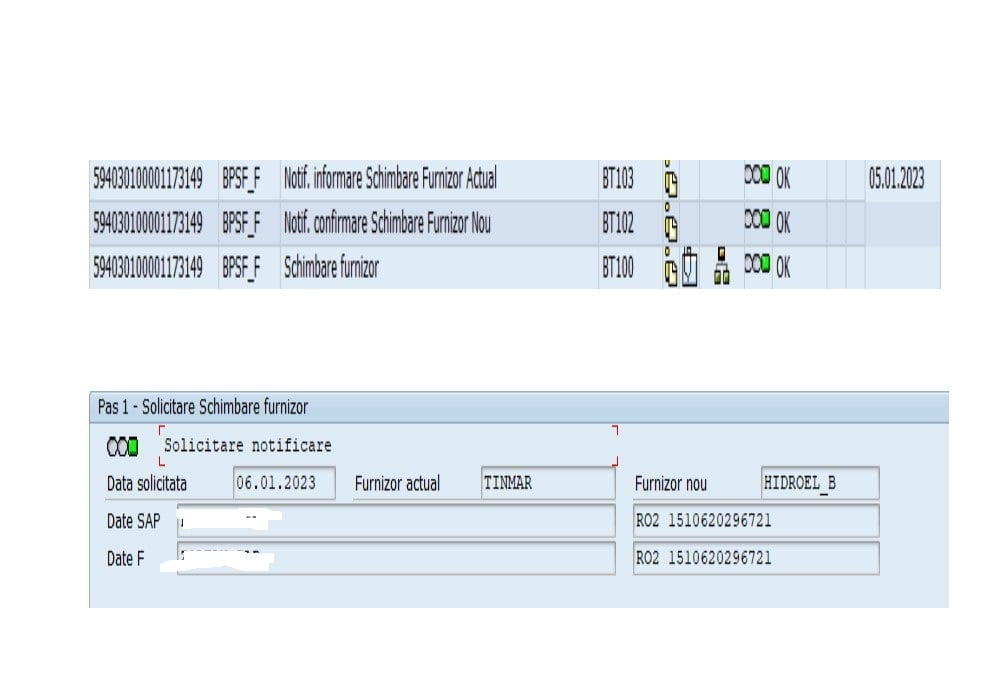Select the 'Notif. confirmare Schimbare Furnizor Nou' row
This screenshot has width=998, height=673.
[x=387, y=223]
